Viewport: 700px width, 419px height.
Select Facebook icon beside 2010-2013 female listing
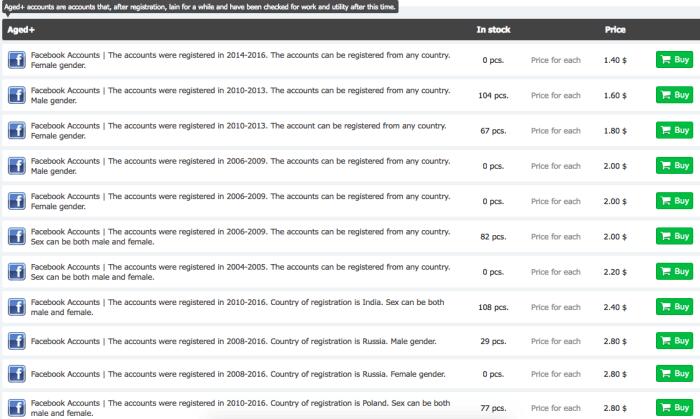16,130
